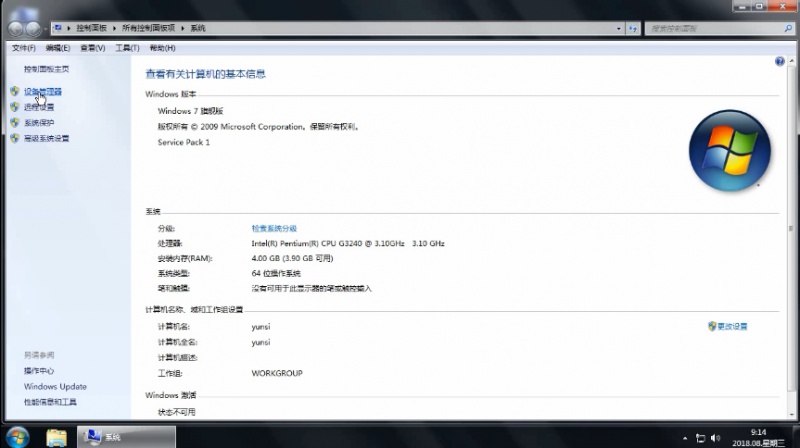Open address bar history dropdown arrow
800x448 pixels.
point(618,29)
